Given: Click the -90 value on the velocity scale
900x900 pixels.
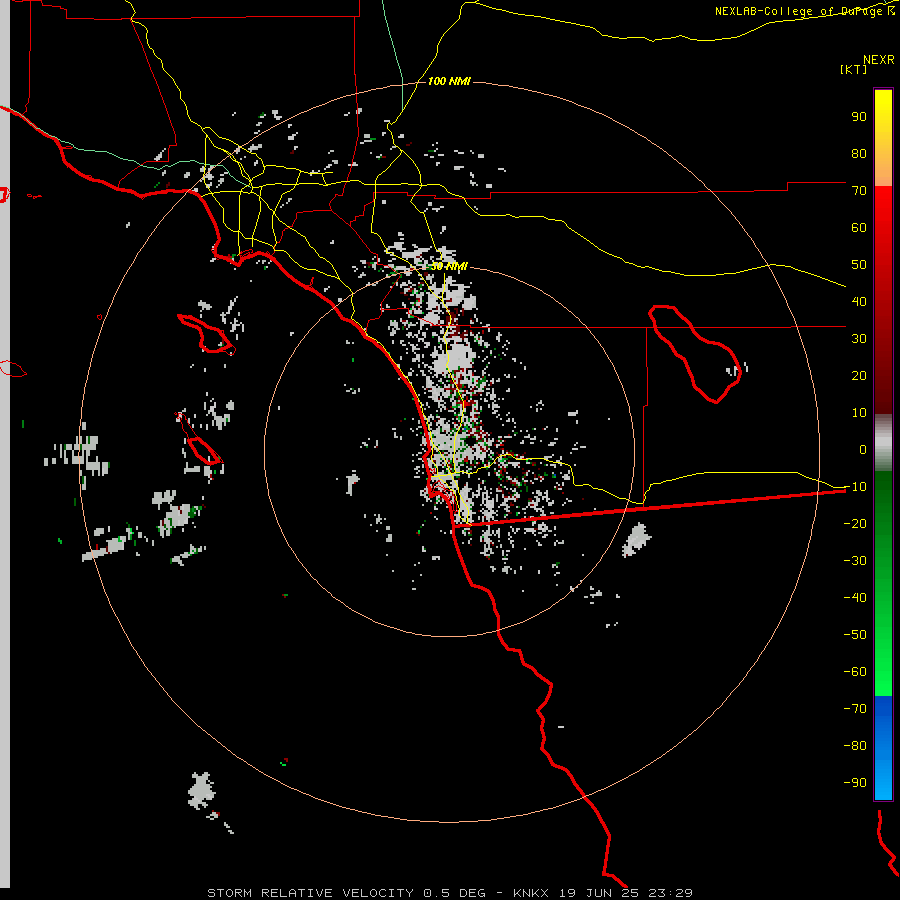Looking at the screenshot, I should point(855,783).
